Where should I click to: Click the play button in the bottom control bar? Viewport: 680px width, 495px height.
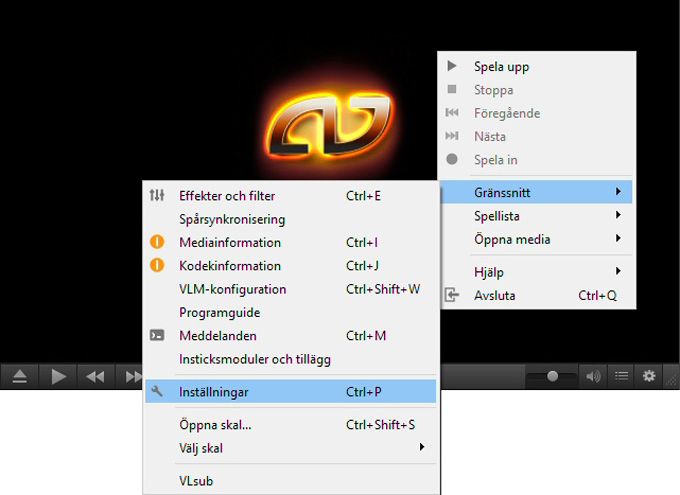(58, 376)
